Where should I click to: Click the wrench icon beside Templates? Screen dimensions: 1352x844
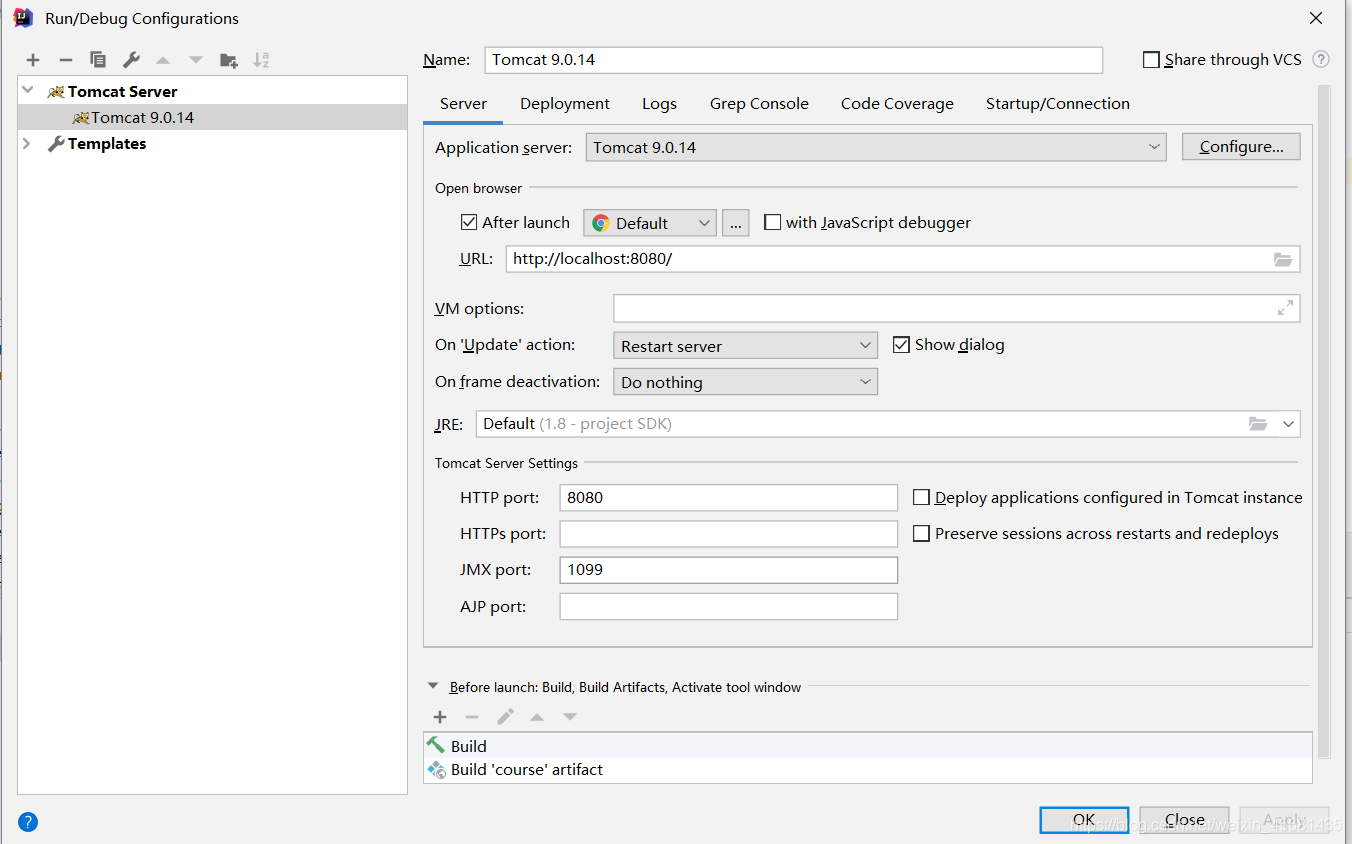(56, 144)
